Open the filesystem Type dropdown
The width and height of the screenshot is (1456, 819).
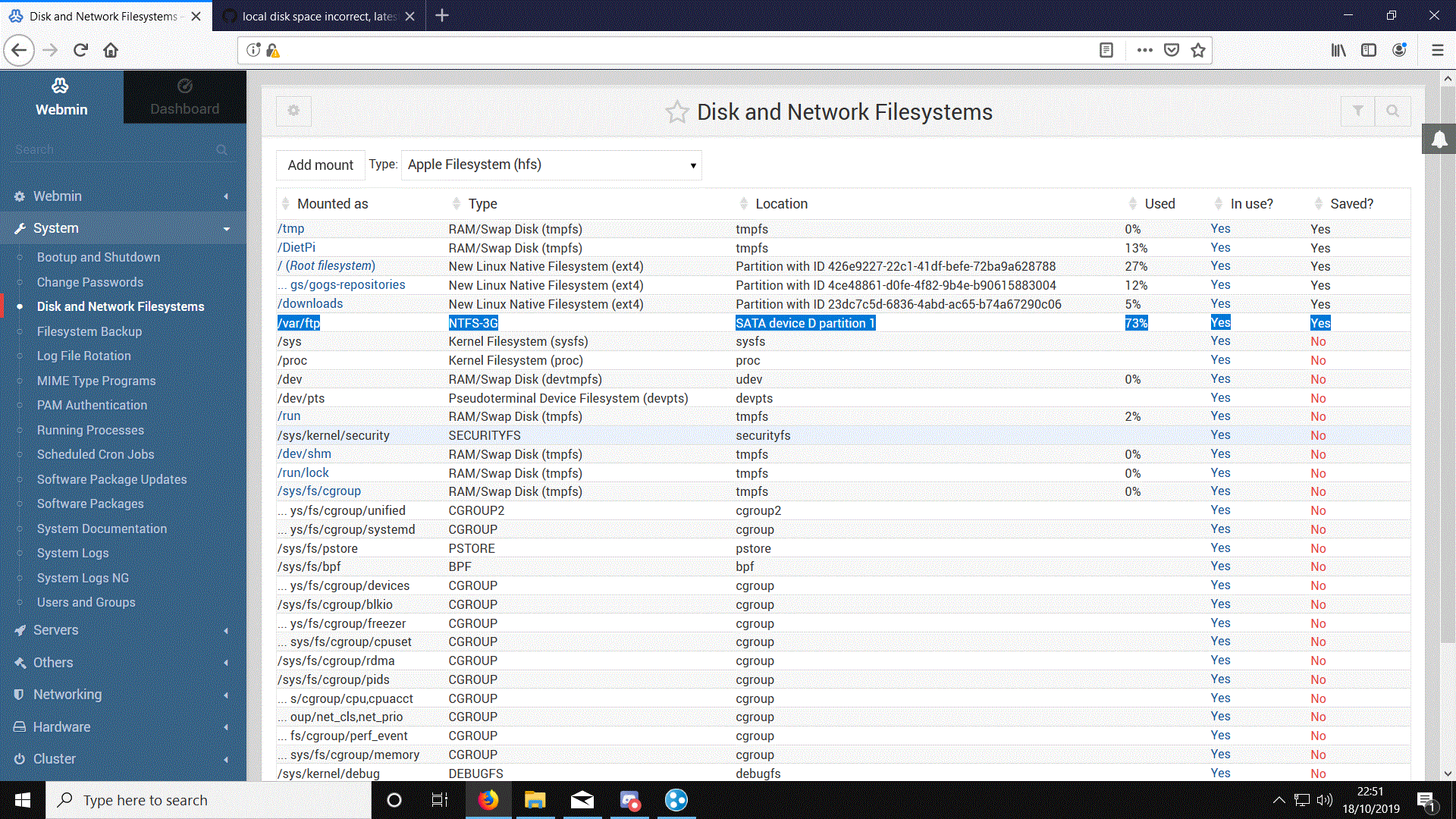point(551,165)
